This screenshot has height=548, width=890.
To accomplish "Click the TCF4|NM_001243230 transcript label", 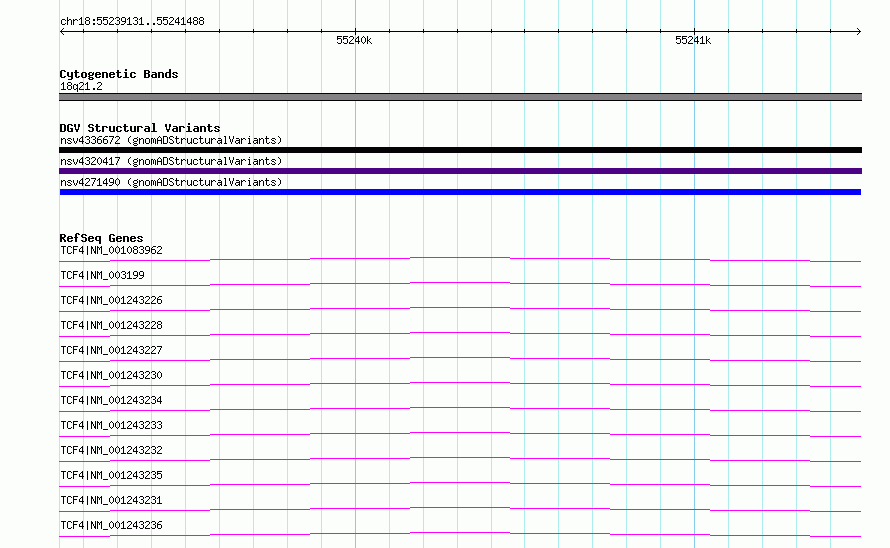I will click(x=111, y=375).
